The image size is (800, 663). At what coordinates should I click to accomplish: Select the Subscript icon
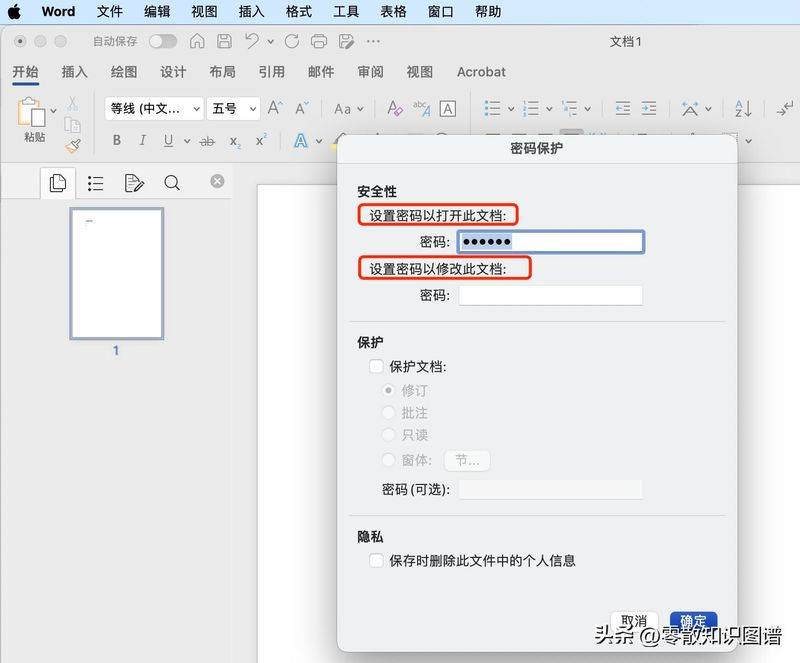coord(232,142)
